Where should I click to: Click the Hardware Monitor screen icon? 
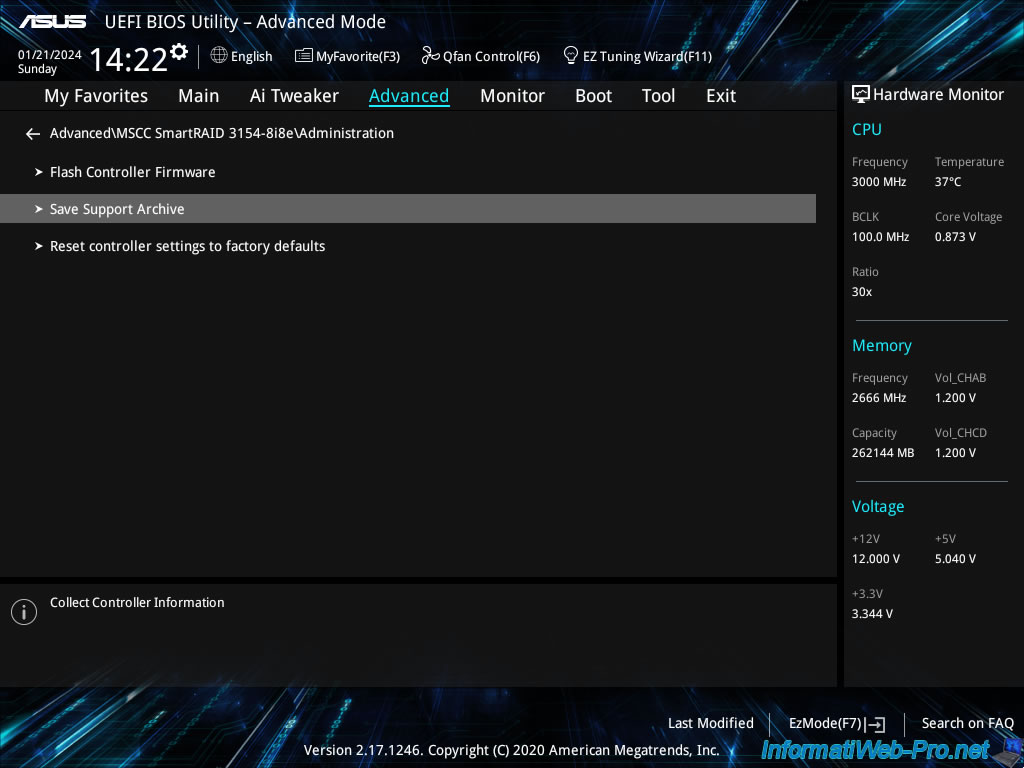pyautogui.click(x=860, y=95)
